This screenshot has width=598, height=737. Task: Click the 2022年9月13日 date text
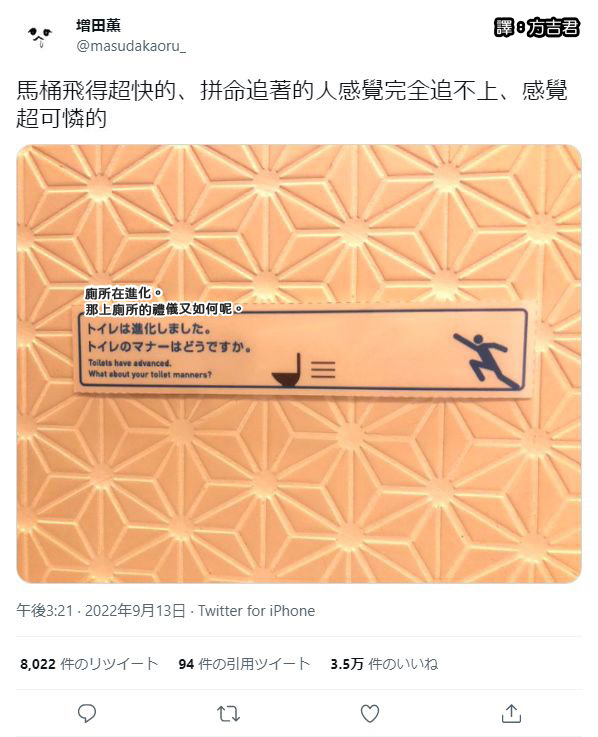pyautogui.click(x=135, y=611)
